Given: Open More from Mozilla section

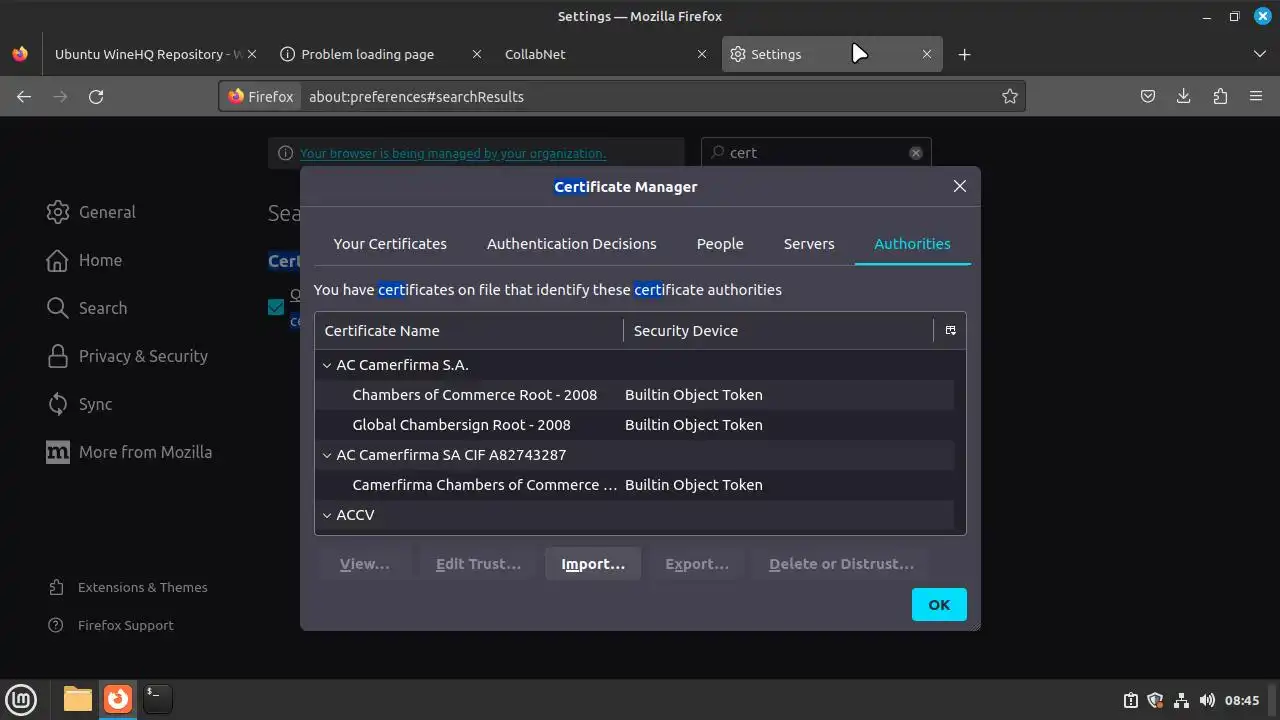Looking at the screenshot, I should coord(129,452).
